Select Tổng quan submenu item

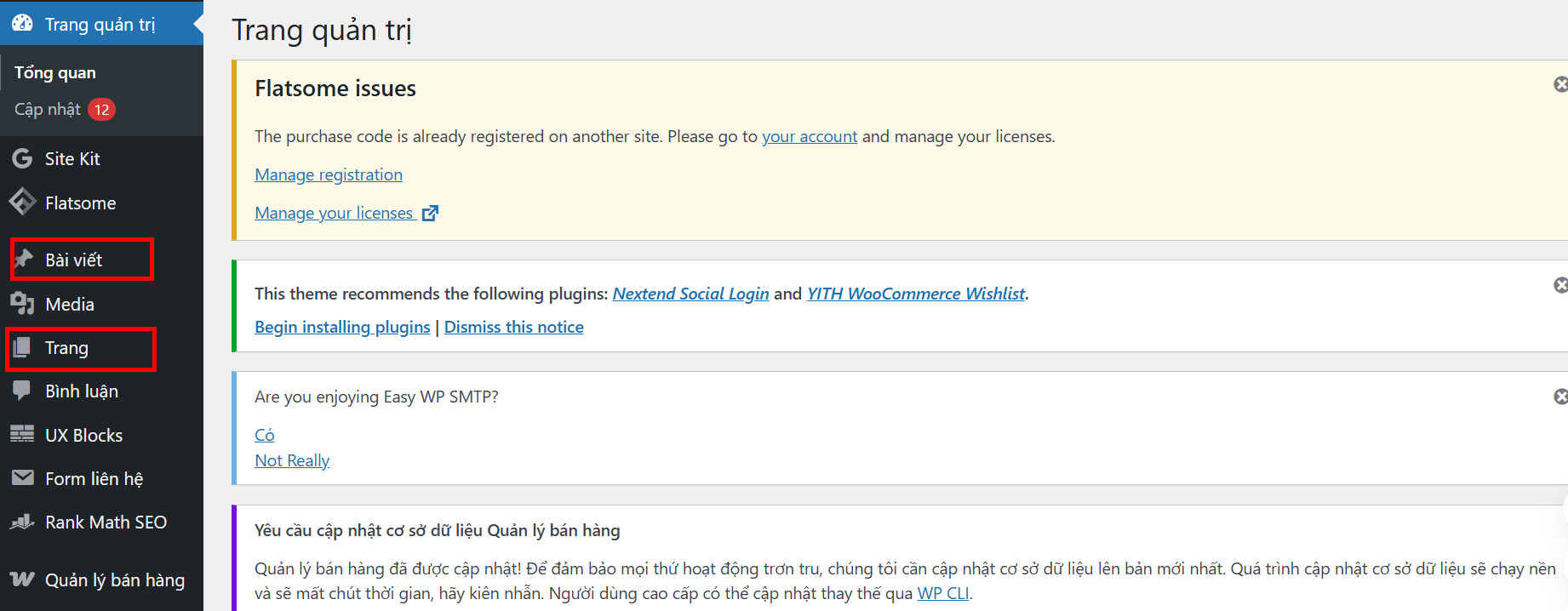coord(55,72)
